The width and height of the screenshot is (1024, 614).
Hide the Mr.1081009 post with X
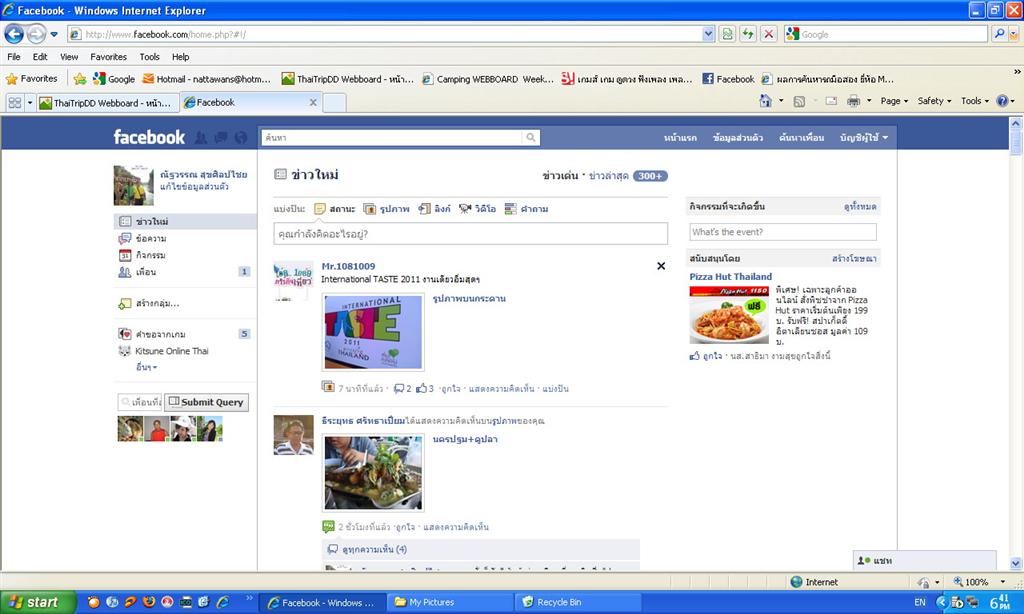point(660,266)
